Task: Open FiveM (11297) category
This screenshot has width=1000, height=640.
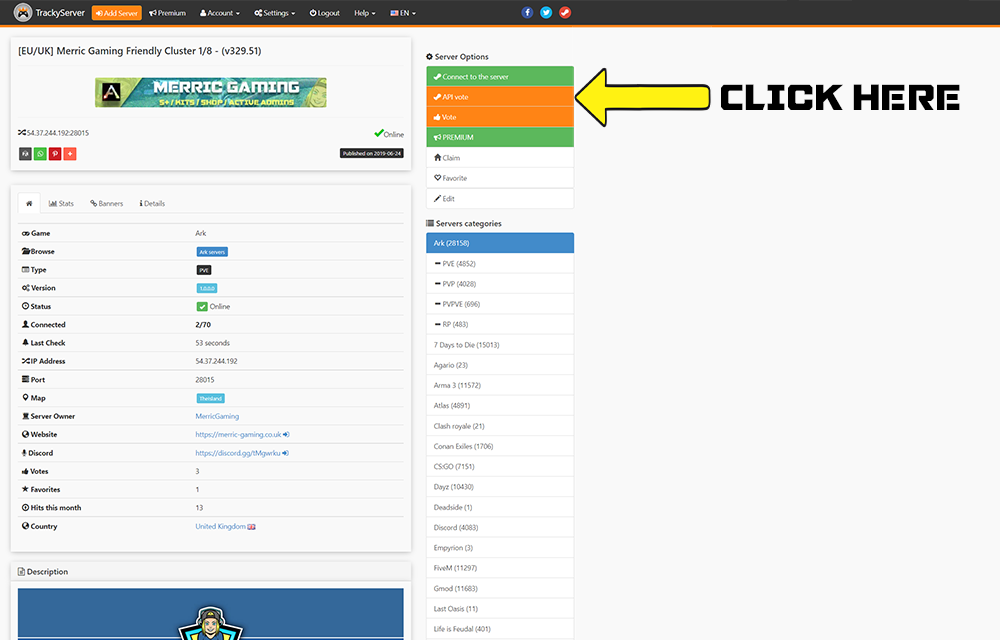Action: tap(500, 568)
